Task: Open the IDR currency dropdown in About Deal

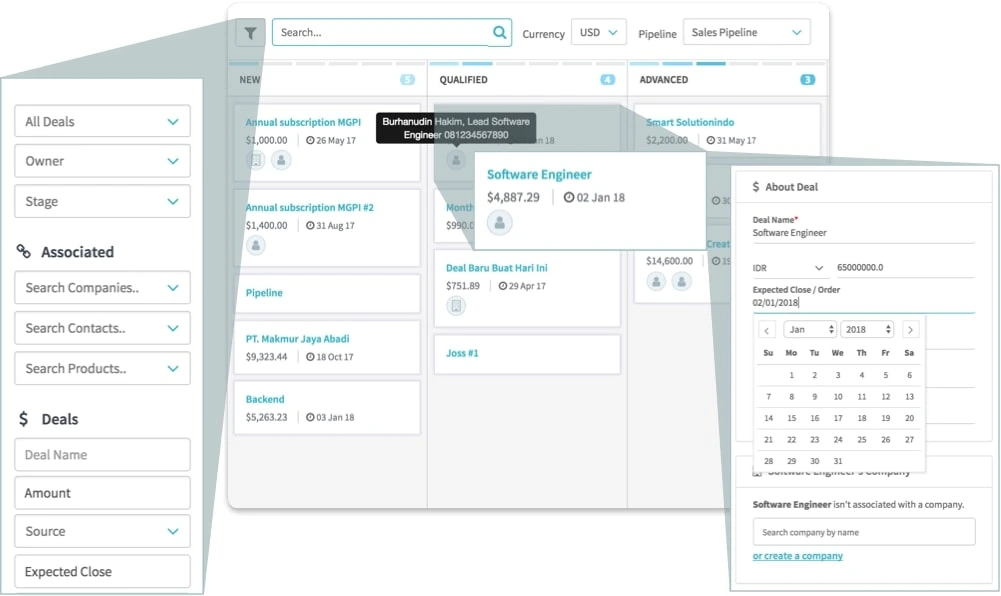Action: 788,268
